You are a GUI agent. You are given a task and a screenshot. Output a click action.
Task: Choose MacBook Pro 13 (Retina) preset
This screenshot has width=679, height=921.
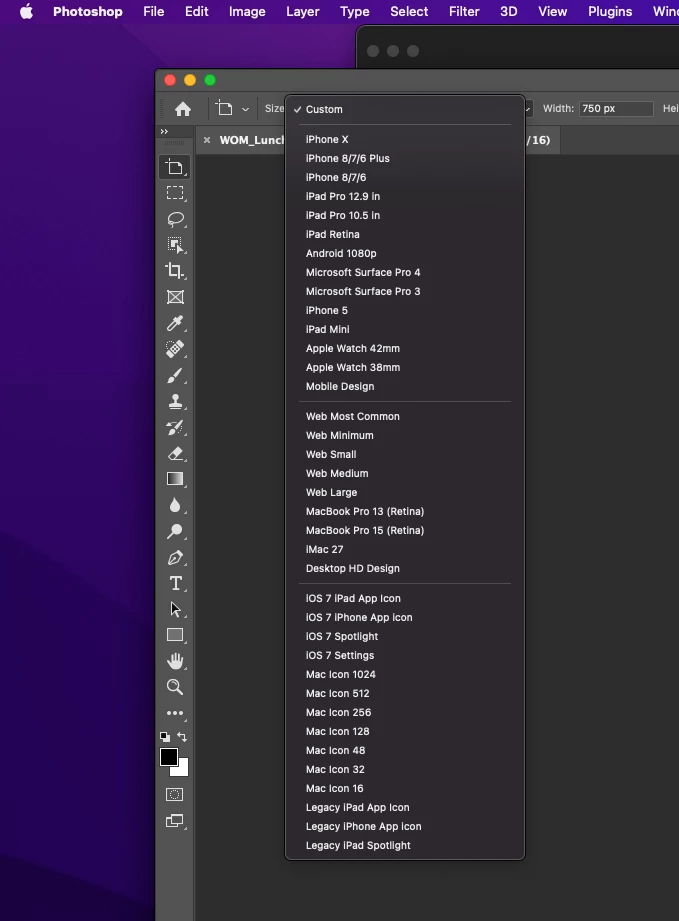point(405,512)
